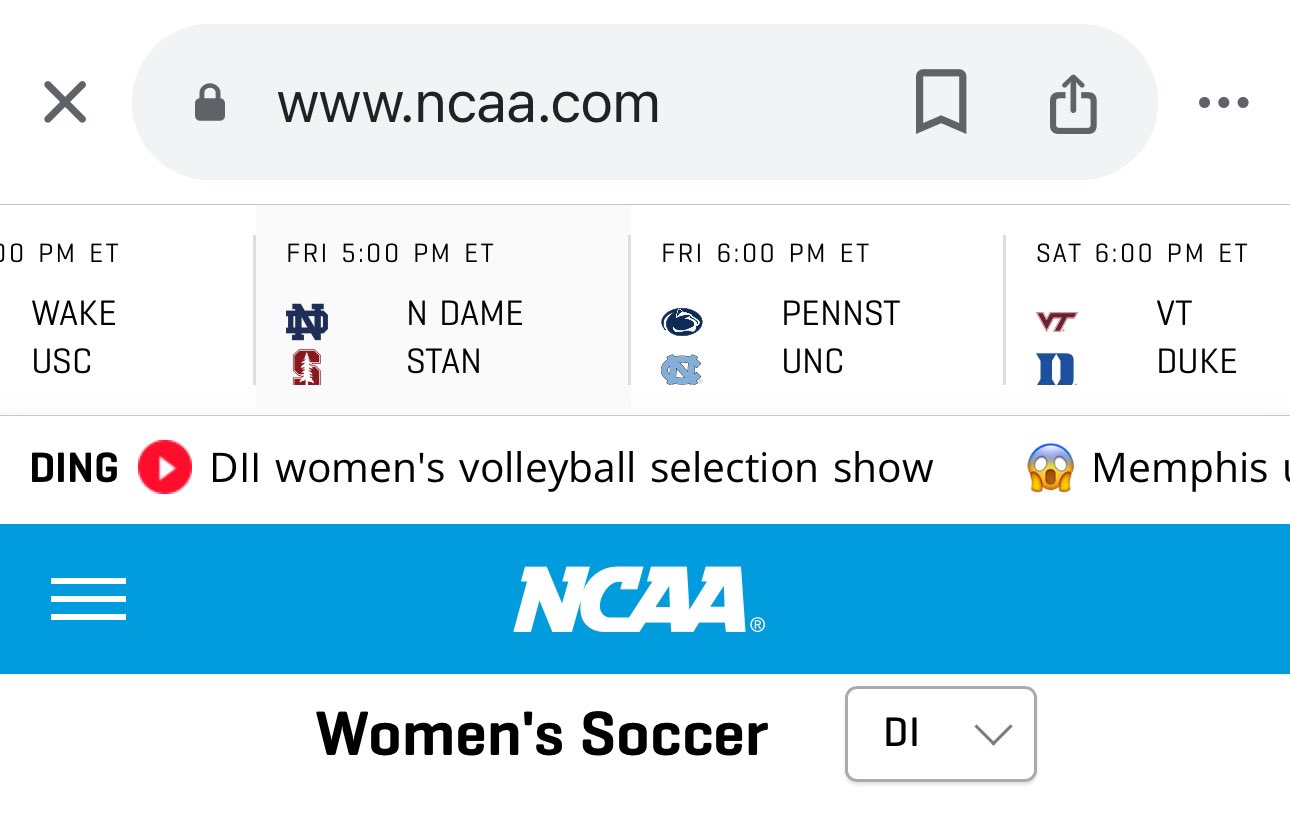
Task: Click the Stanford team logo
Action: [307, 368]
